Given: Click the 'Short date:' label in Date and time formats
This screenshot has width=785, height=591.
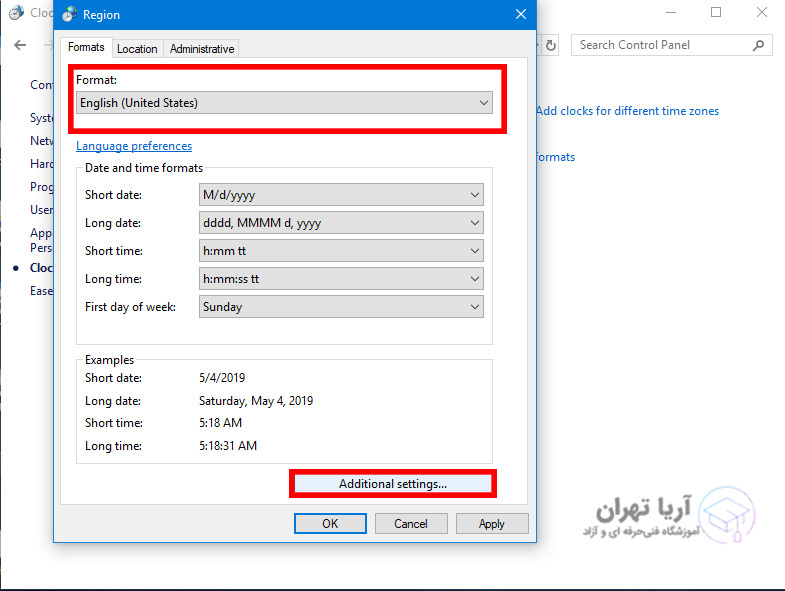Looking at the screenshot, I should 113,195.
